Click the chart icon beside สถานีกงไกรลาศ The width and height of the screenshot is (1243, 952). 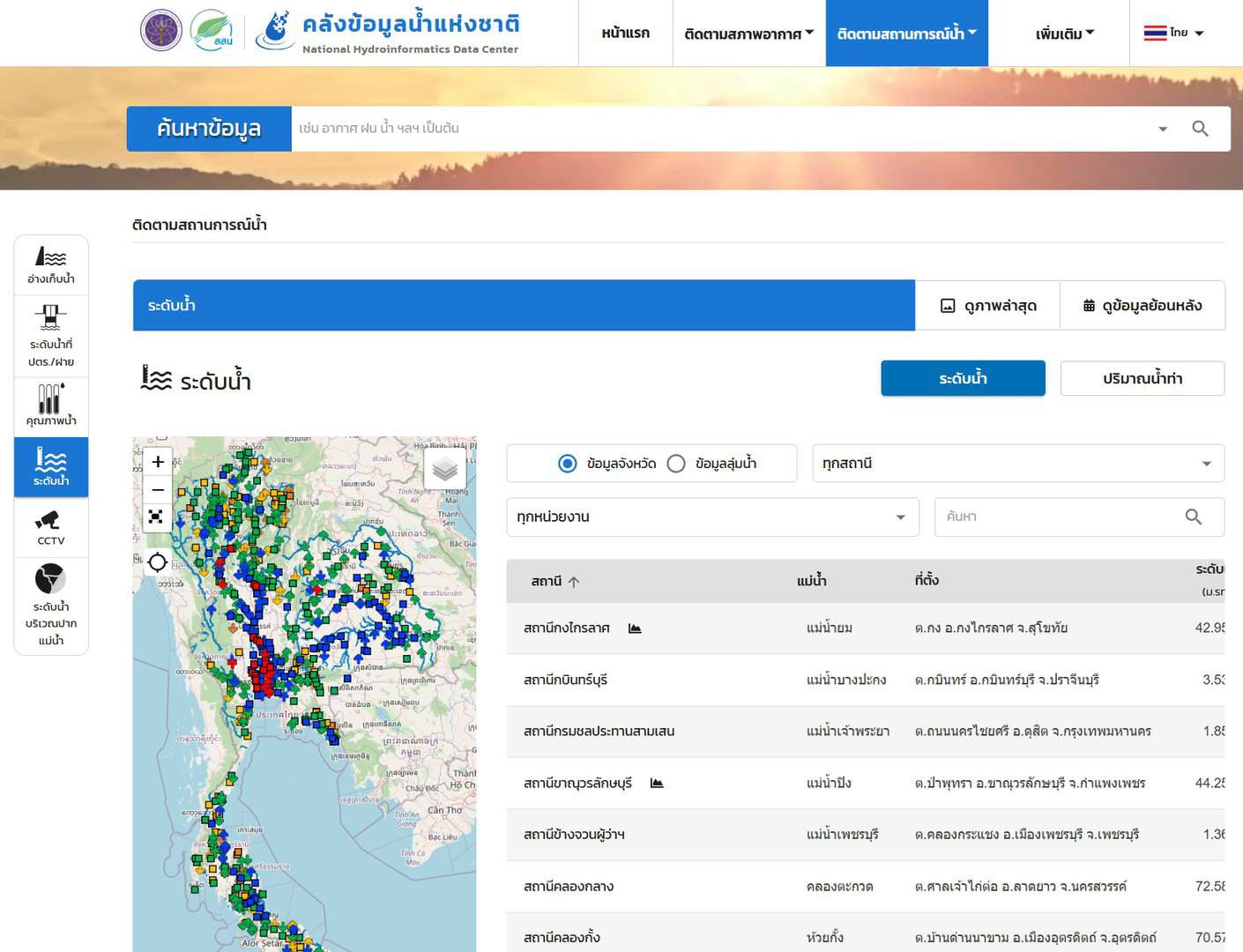635,628
